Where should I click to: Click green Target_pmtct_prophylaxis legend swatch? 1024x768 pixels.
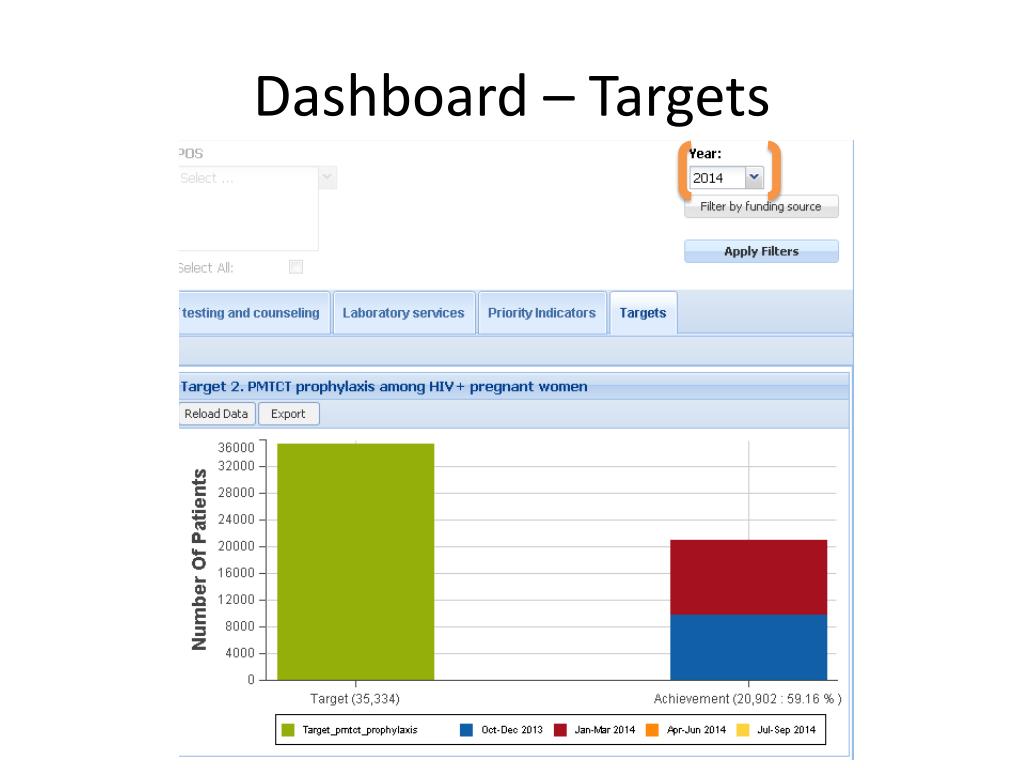pyautogui.click(x=288, y=730)
